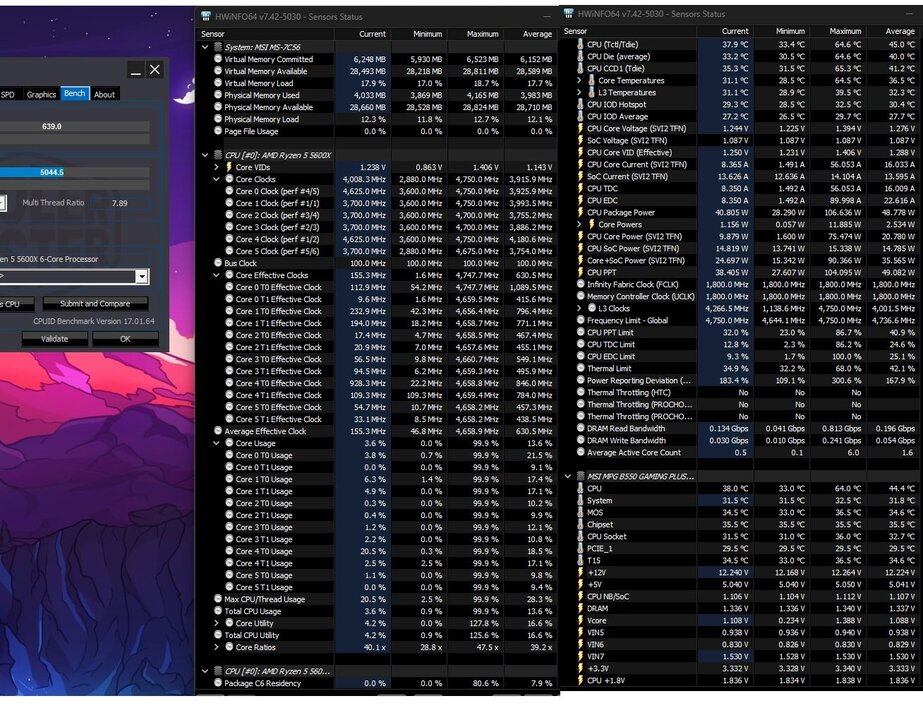This screenshot has width=923, height=720.
Task: Click the Maximum column header in left HWiNFO window
Action: coord(482,34)
